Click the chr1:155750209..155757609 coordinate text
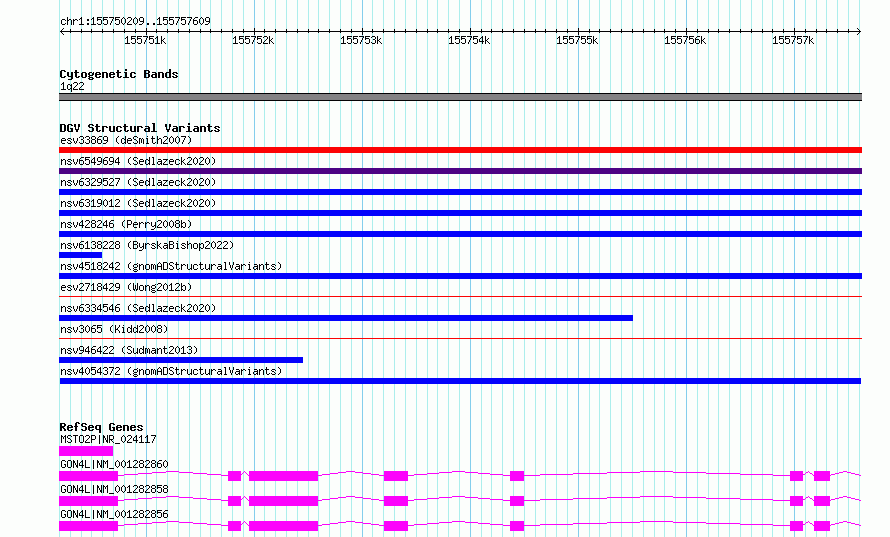This screenshot has width=890, height=537. [135, 21]
